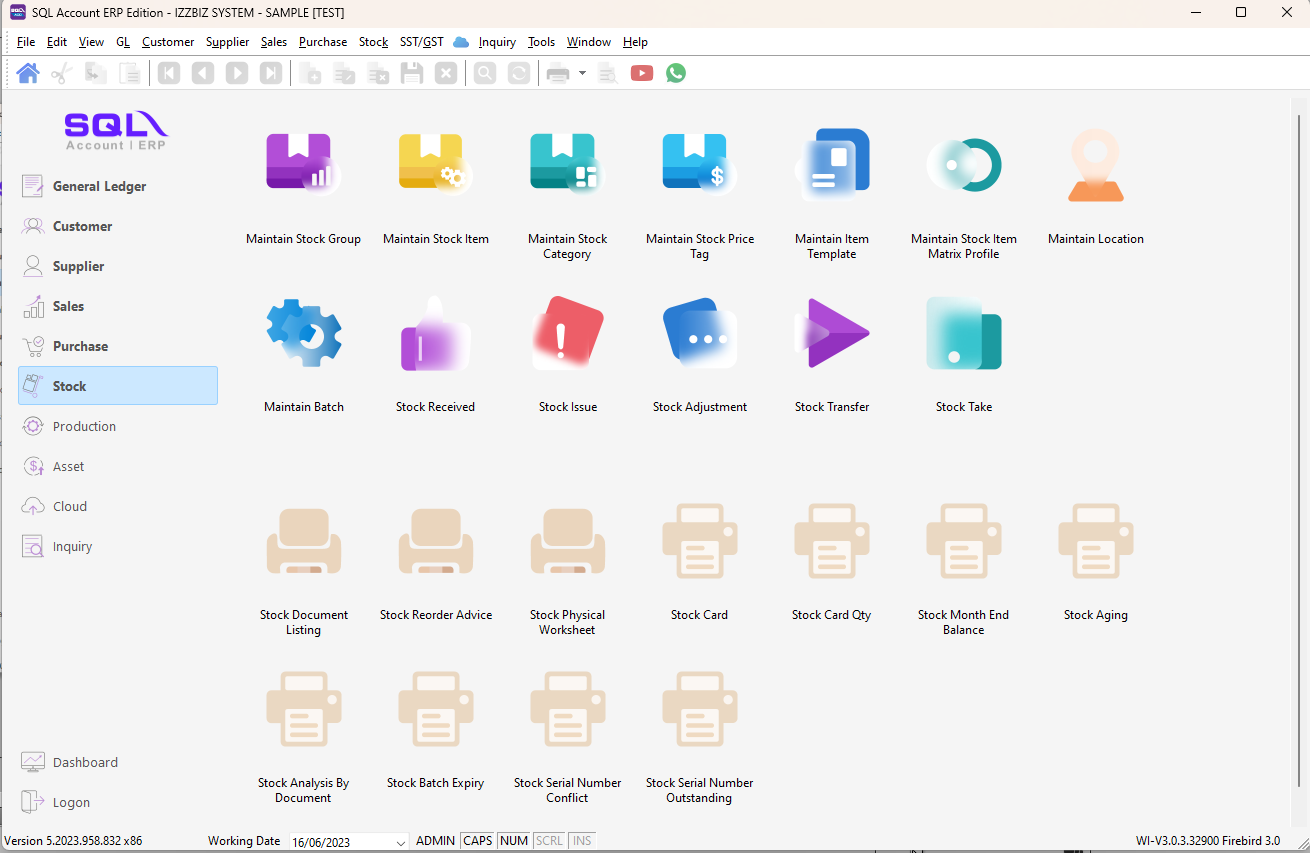Open the GL menu
Image resolution: width=1310 pixels, height=853 pixels.
(123, 42)
